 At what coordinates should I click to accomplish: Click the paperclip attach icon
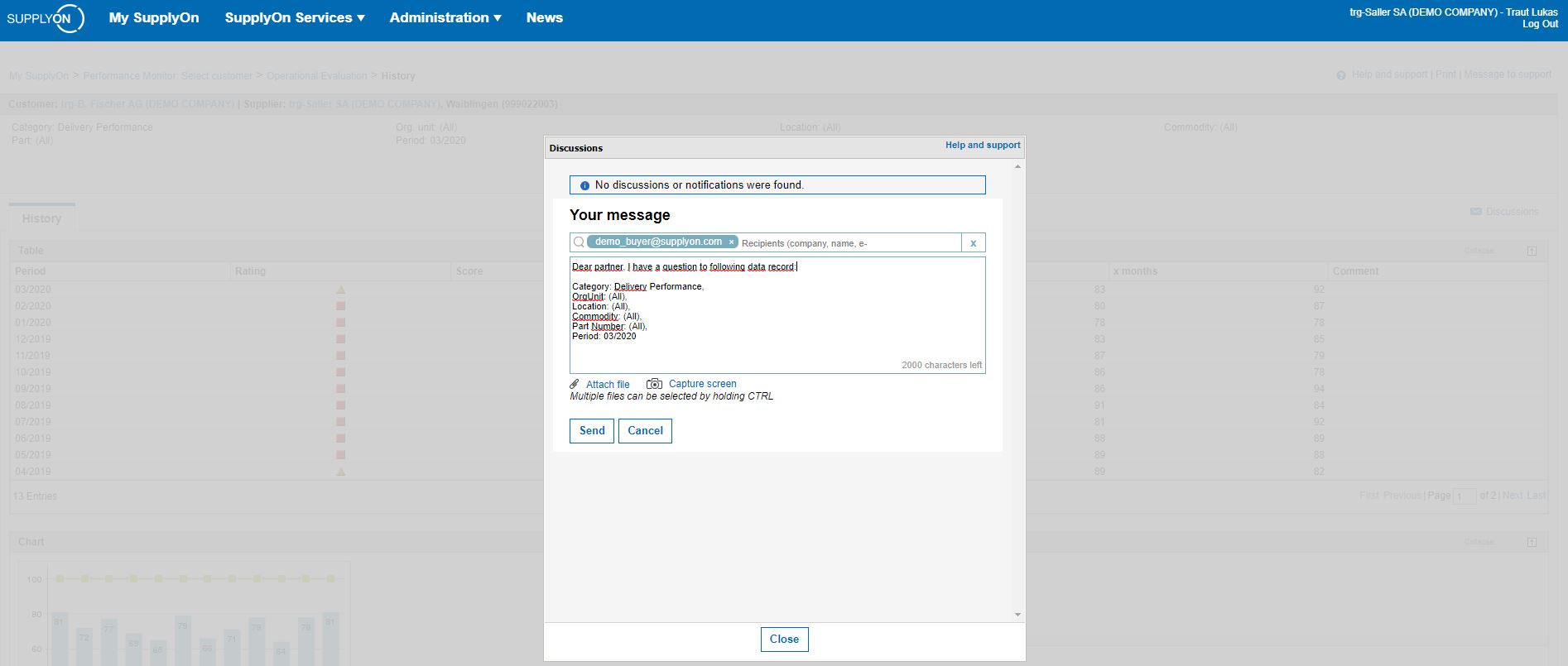(x=575, y=384)
